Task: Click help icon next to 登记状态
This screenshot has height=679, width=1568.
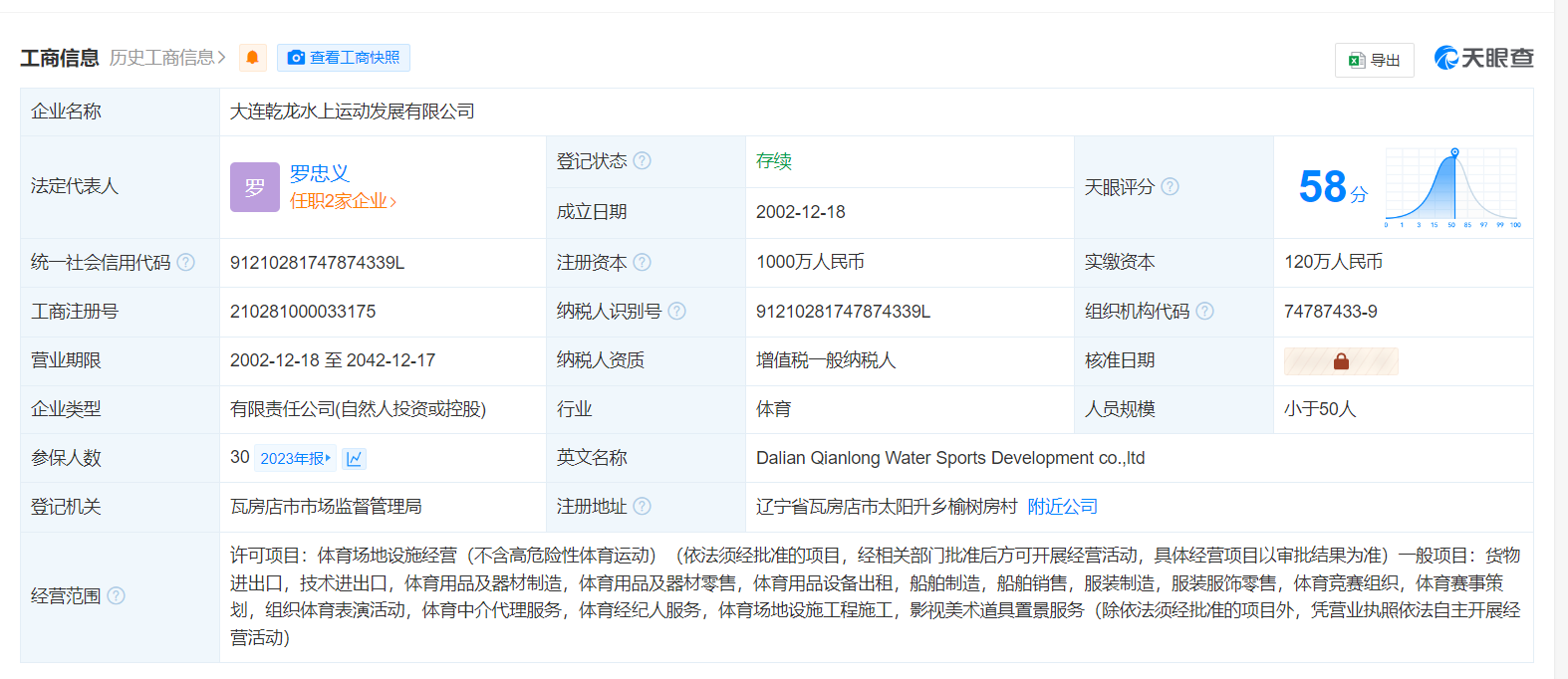Action: (643, 160)
